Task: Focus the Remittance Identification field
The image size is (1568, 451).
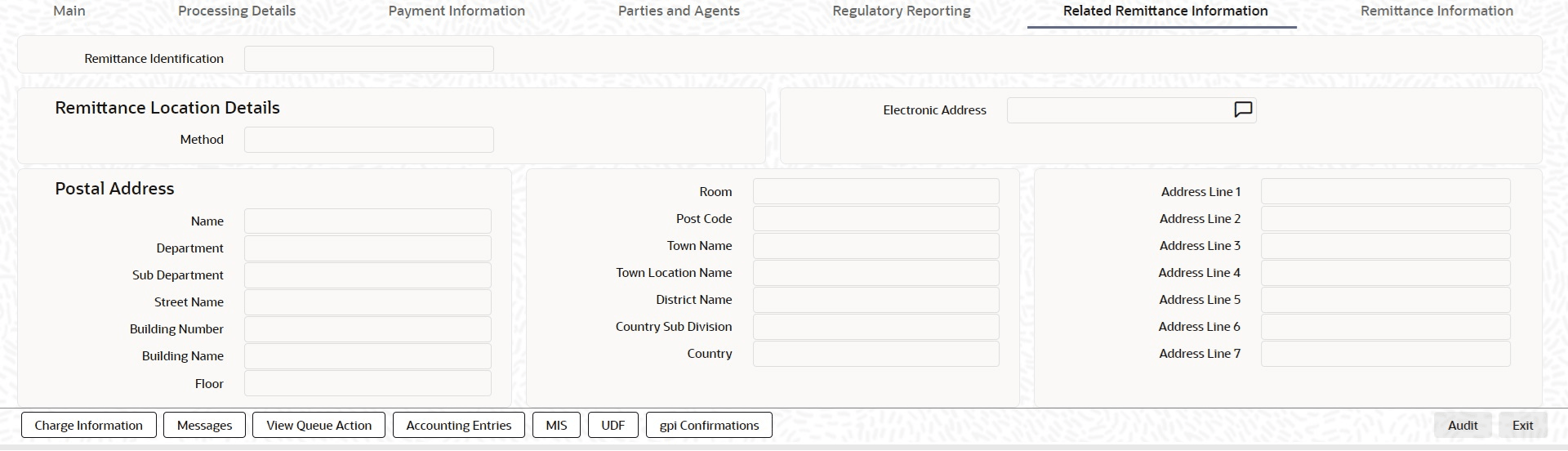Action: pyautogui.click(x=368, y=59)
